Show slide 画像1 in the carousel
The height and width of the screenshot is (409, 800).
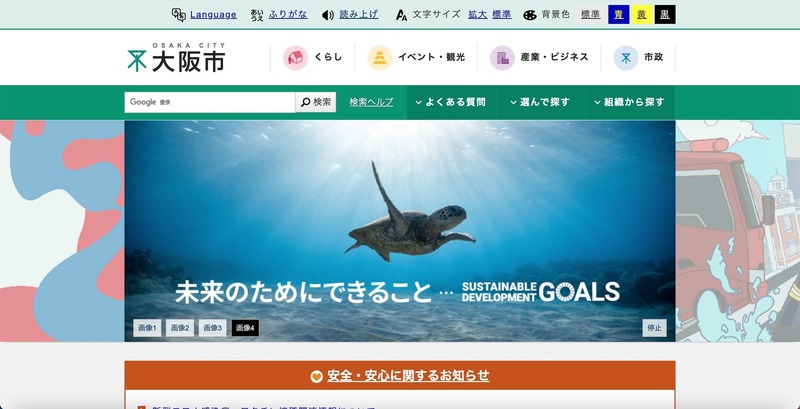click(147, 328)
